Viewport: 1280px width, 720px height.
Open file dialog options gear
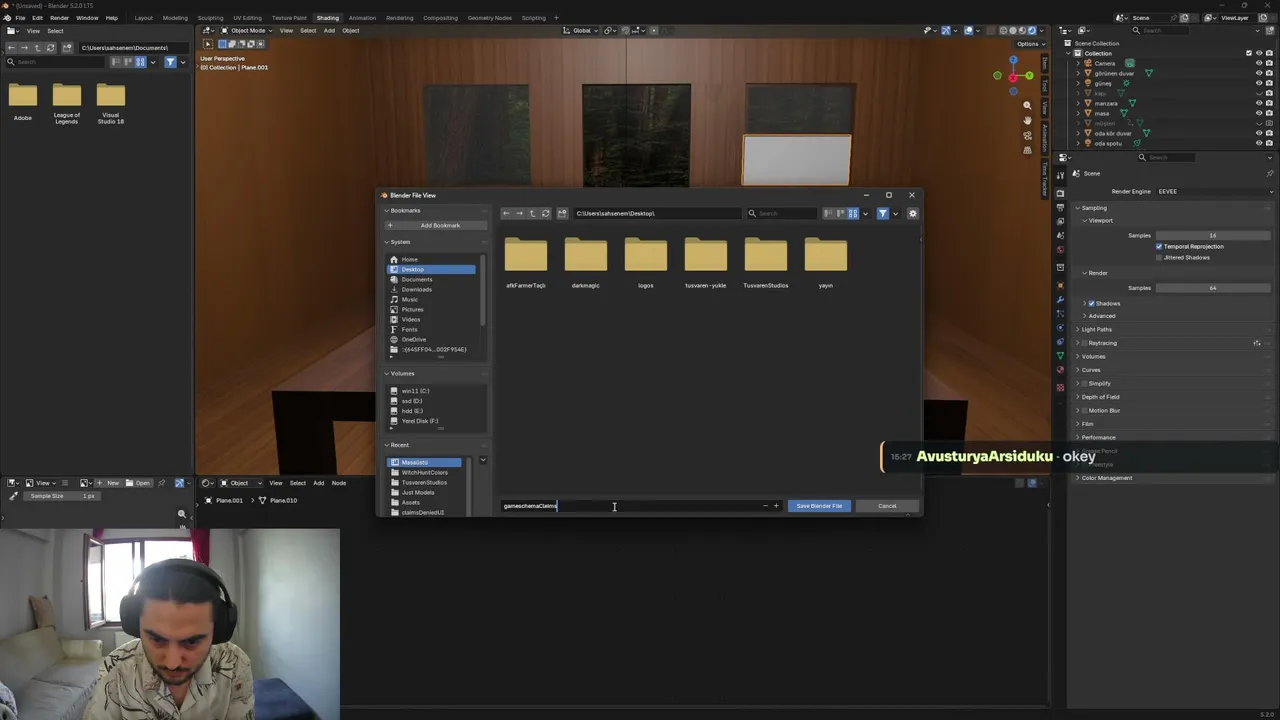(x=912, y=213)
